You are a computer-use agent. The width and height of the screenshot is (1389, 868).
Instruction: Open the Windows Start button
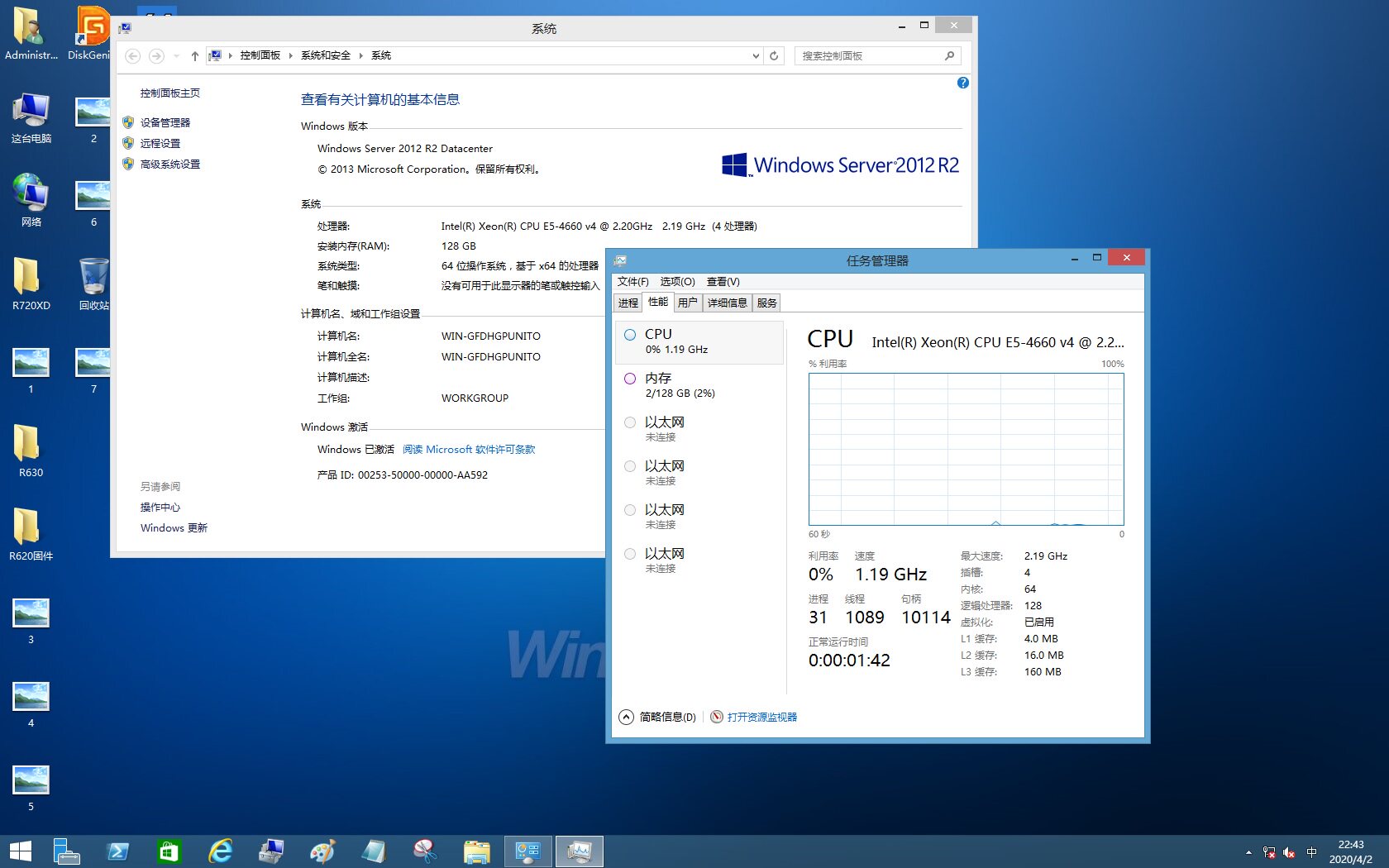point(20,851)
